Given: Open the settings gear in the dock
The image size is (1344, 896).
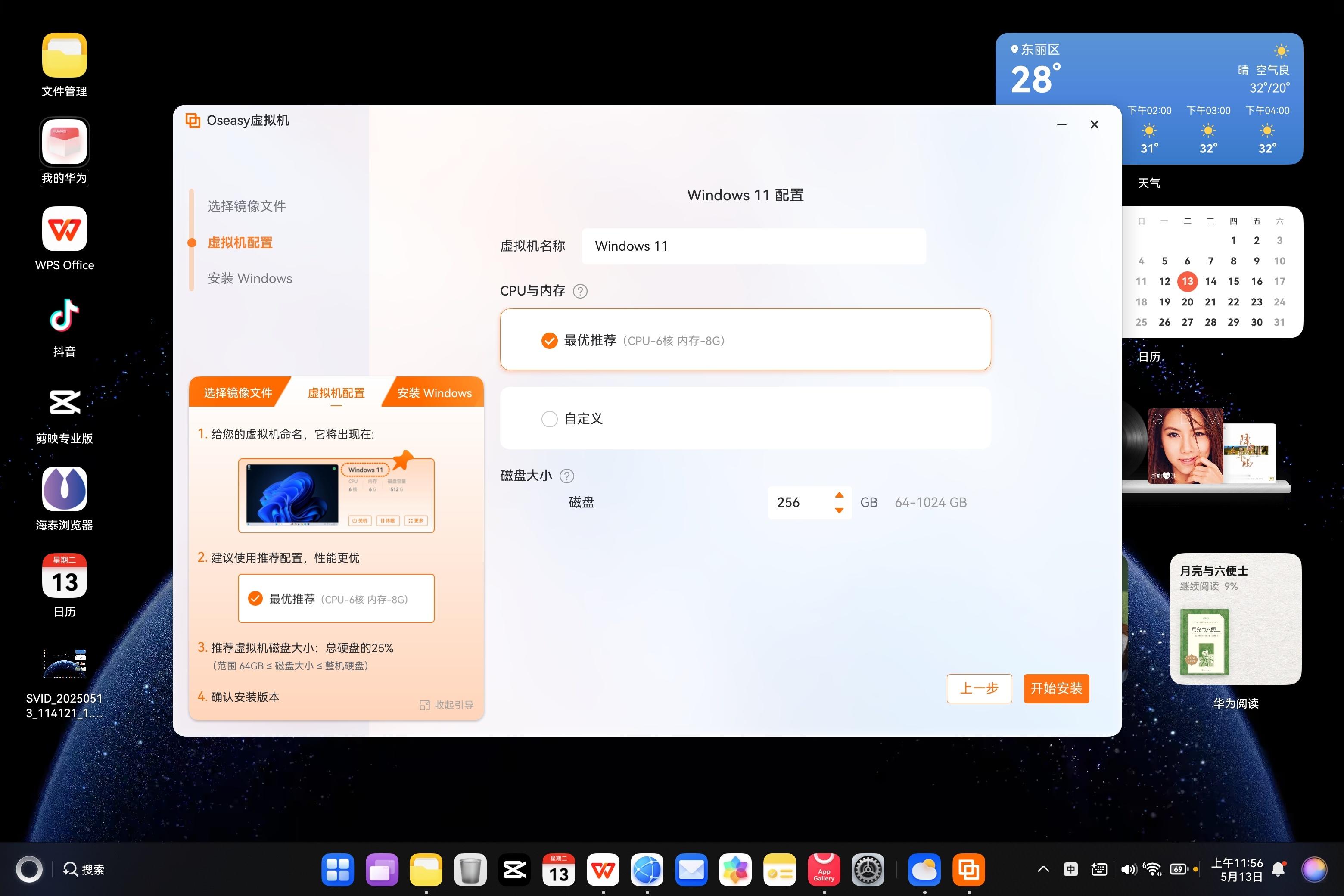Looking at the screenshot, I should [868, 870].
